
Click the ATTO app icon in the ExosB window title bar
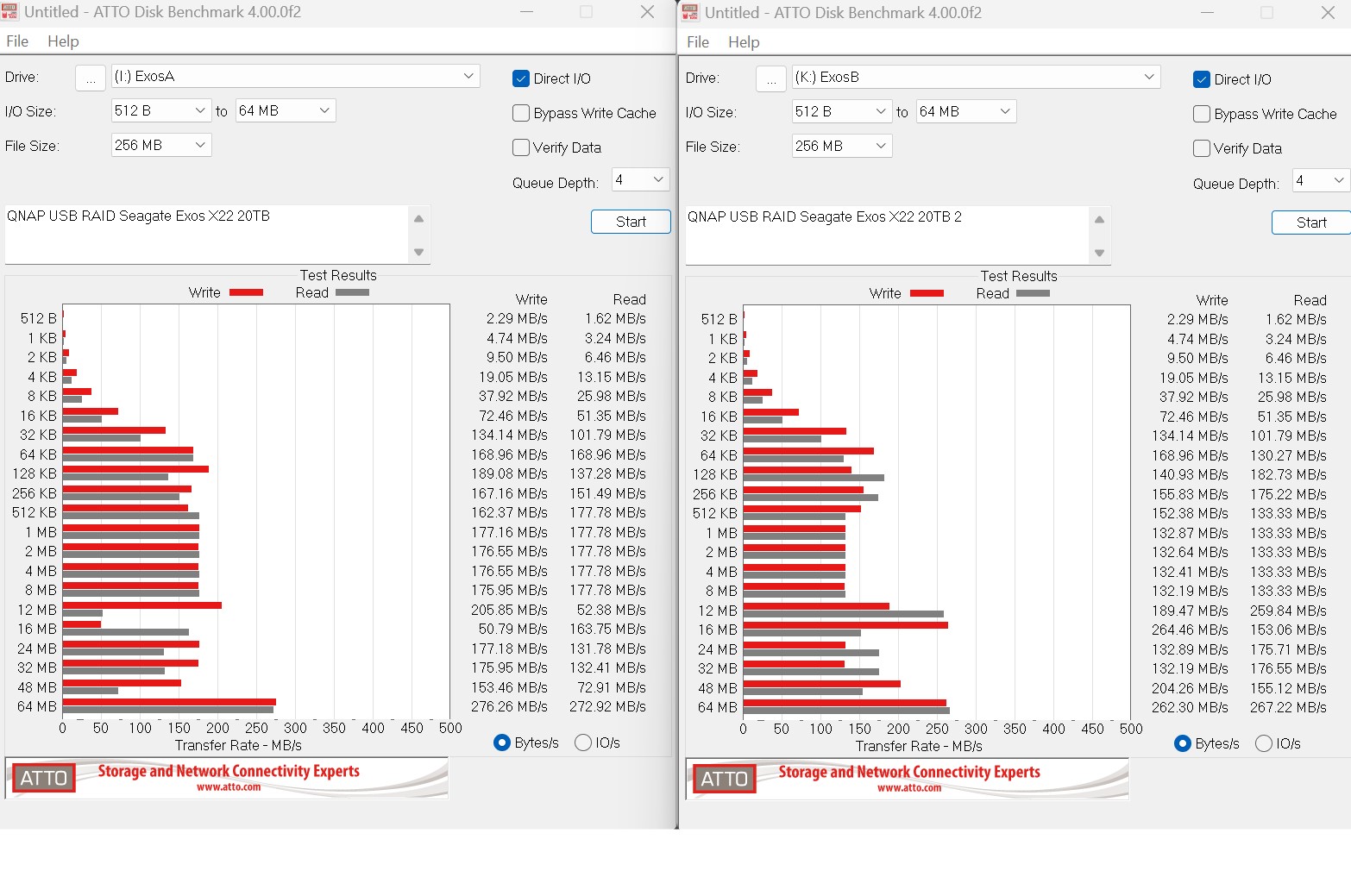tap(690, 13)
